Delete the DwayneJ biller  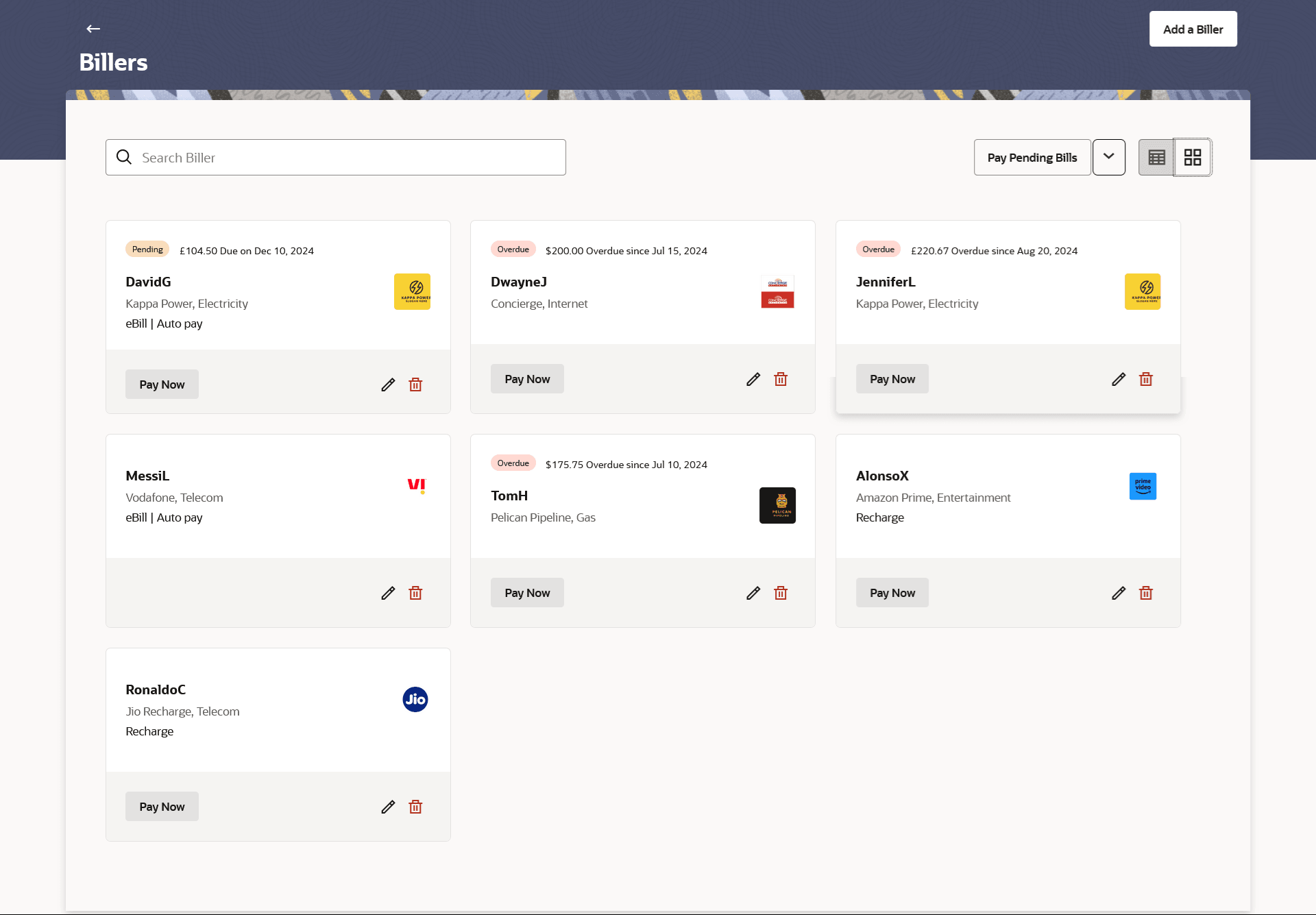click(x=781, y=379)
